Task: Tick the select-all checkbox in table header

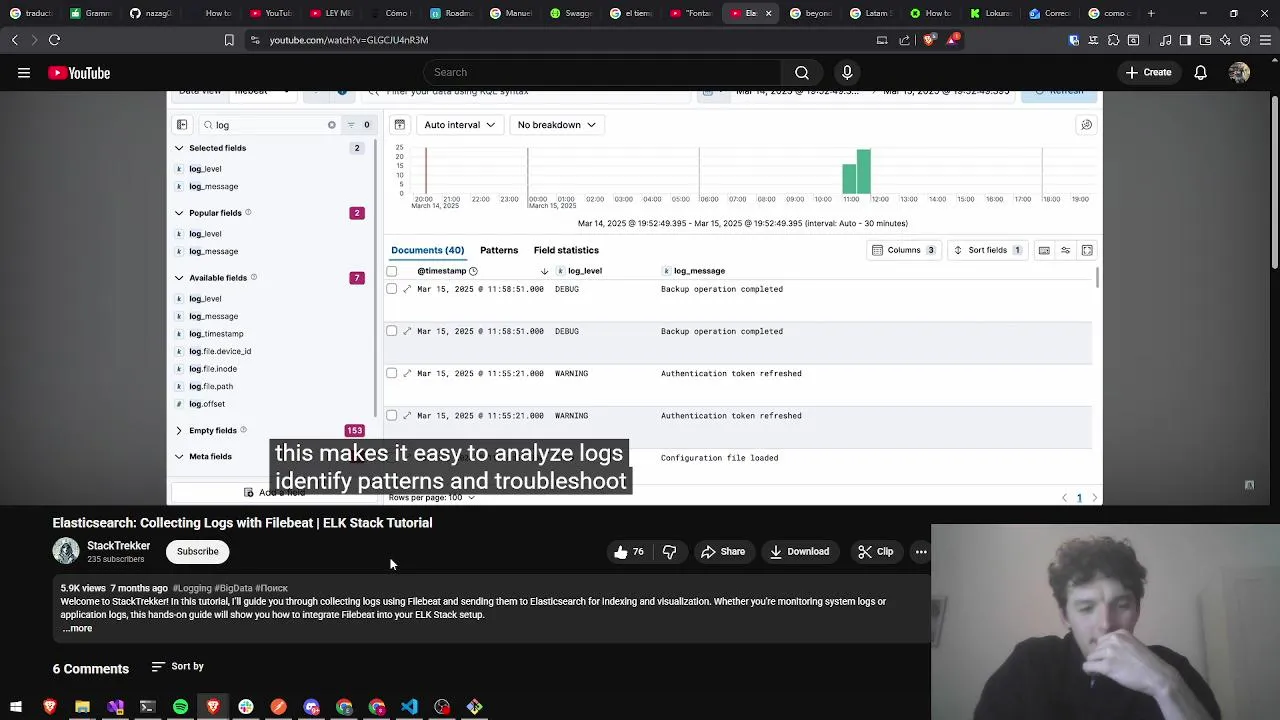Action: click(x=392, y=271)
